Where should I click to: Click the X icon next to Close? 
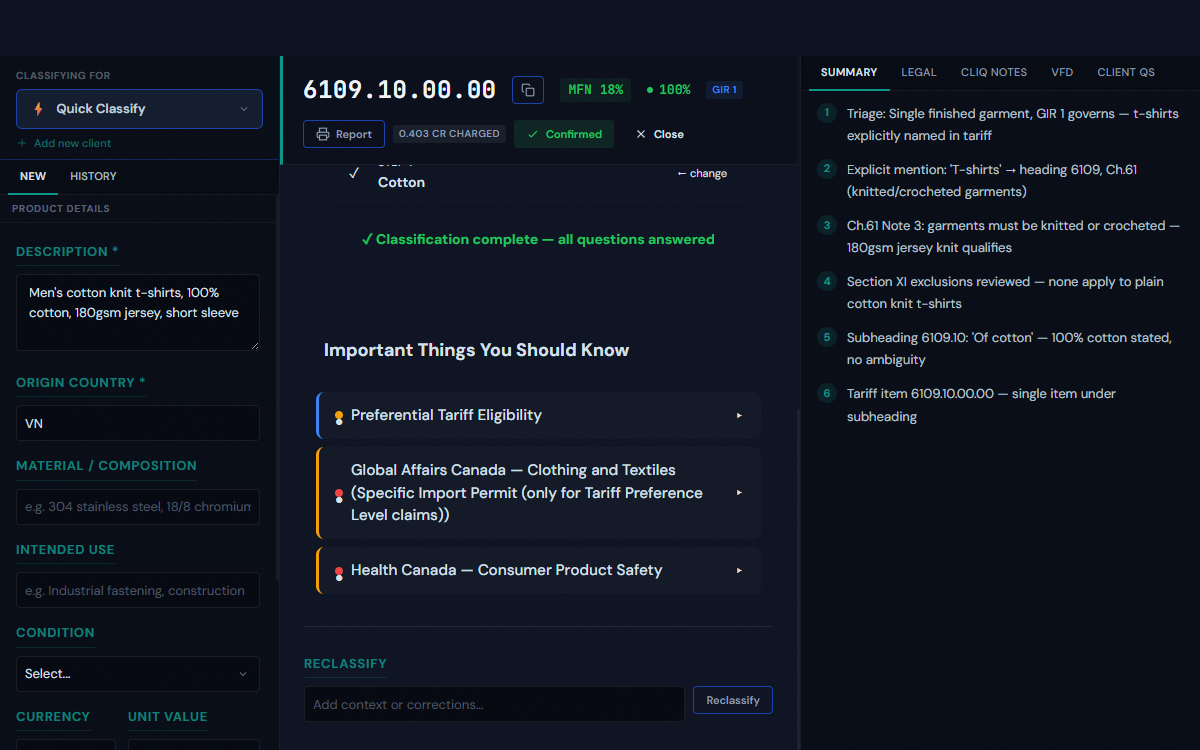tap(641, 134)
